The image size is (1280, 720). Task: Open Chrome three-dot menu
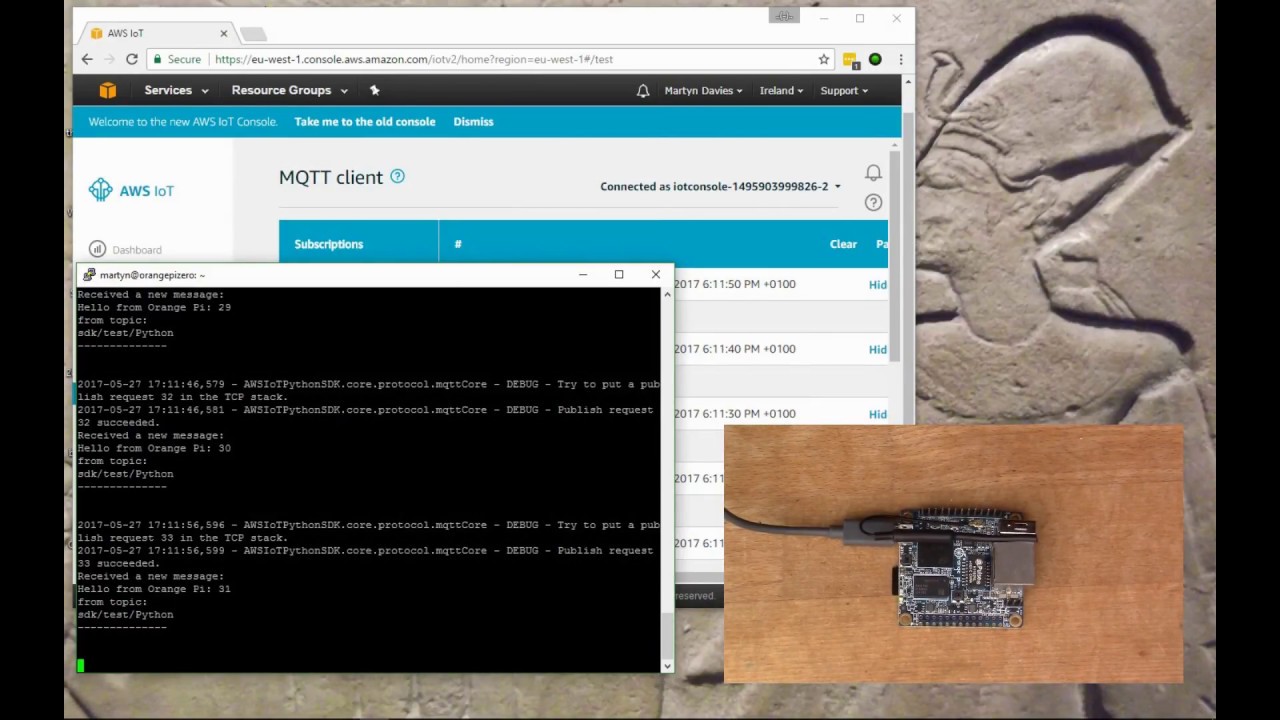click(901, 59)
